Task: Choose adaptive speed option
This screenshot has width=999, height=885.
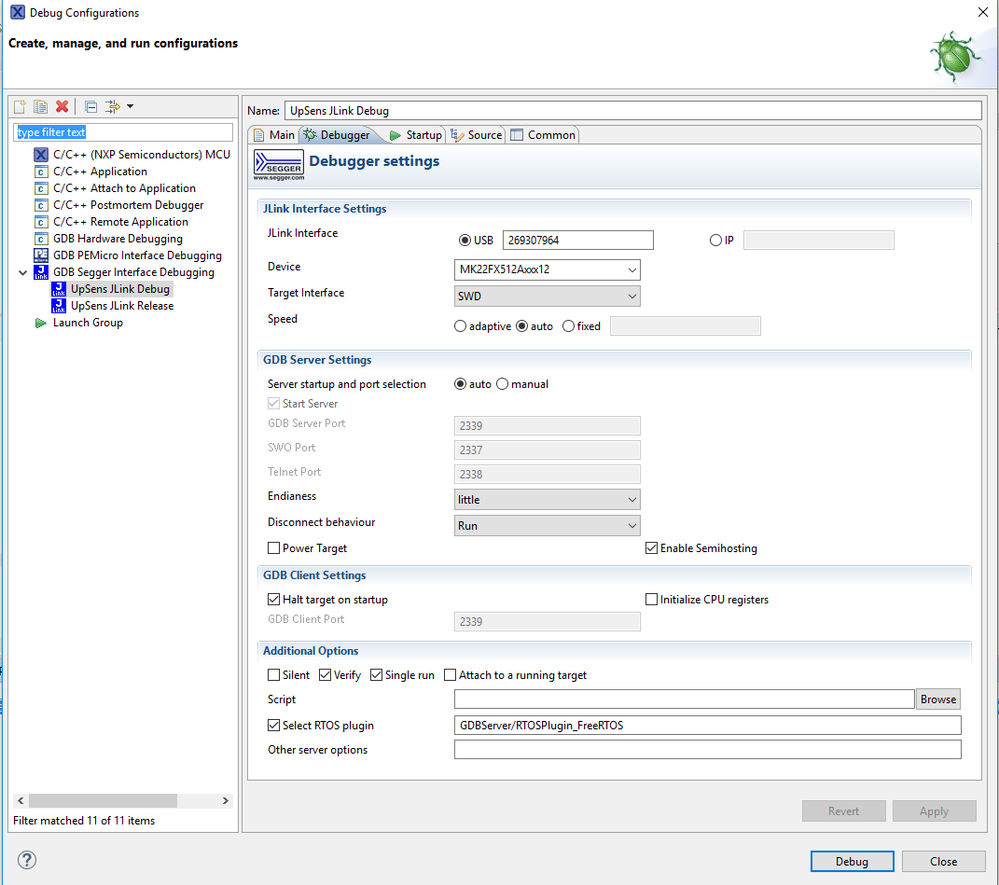Action: pos(460,326)
